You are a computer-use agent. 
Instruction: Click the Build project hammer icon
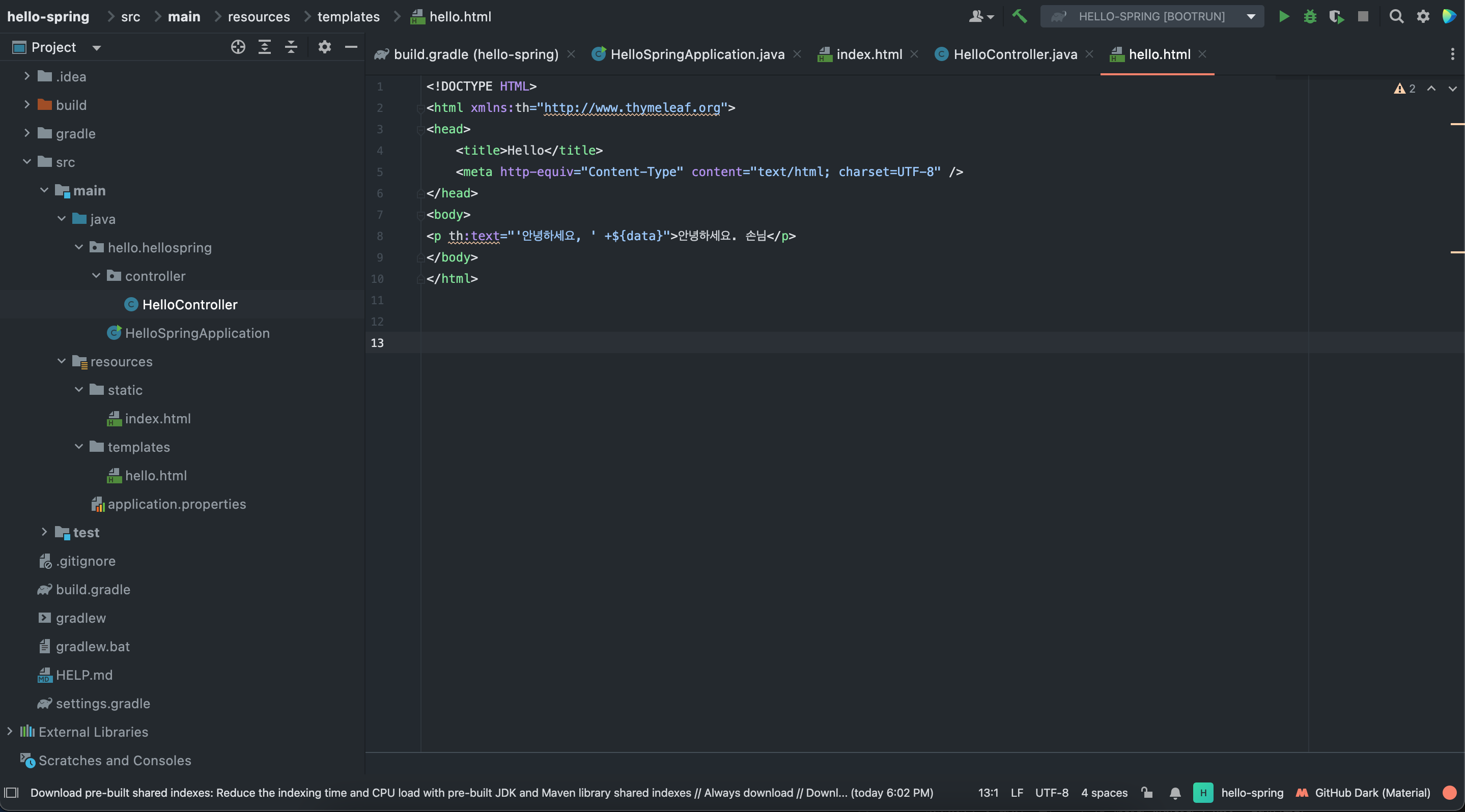point(1019,16)
